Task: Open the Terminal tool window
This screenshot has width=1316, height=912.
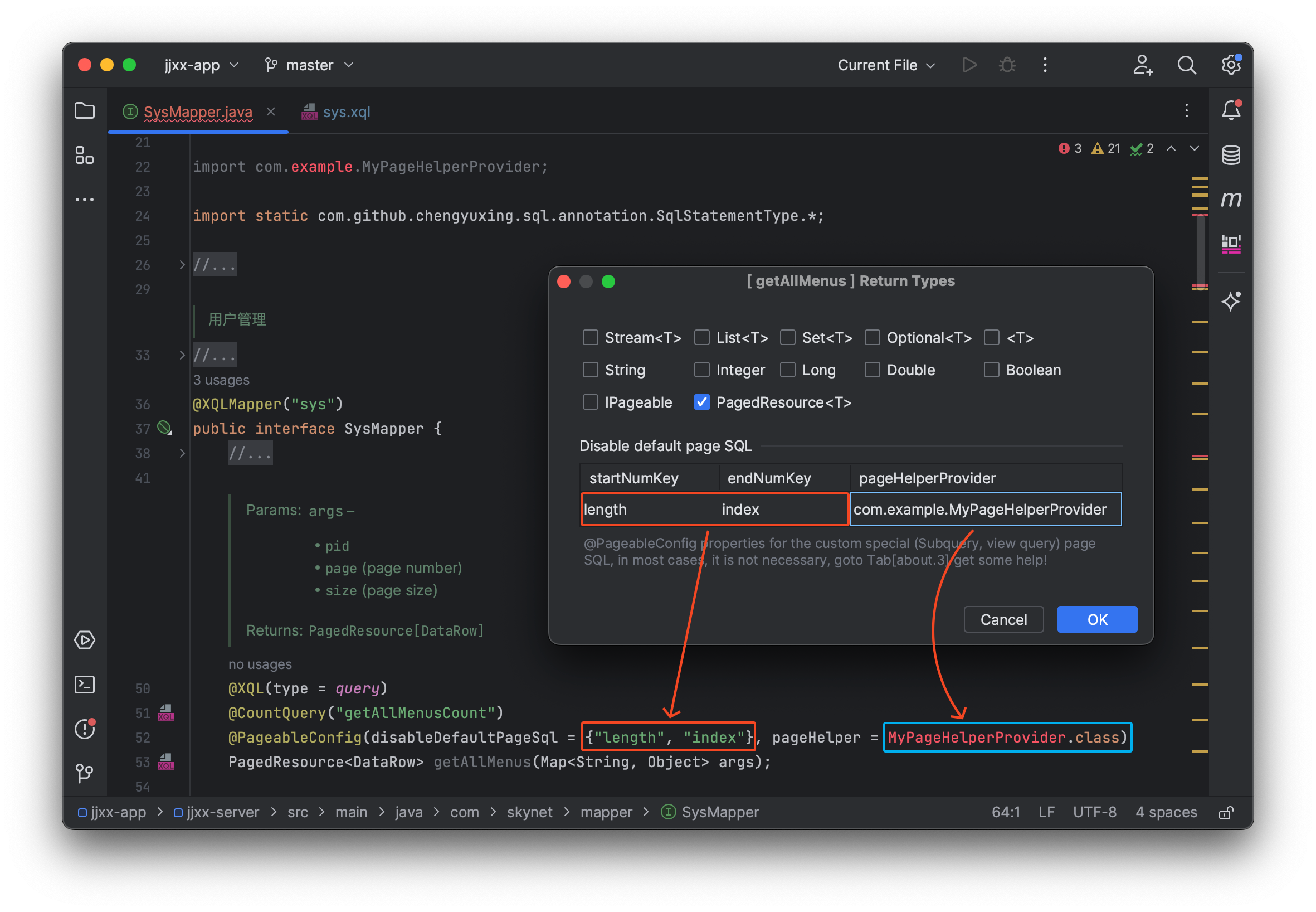Action: (85, 685)
